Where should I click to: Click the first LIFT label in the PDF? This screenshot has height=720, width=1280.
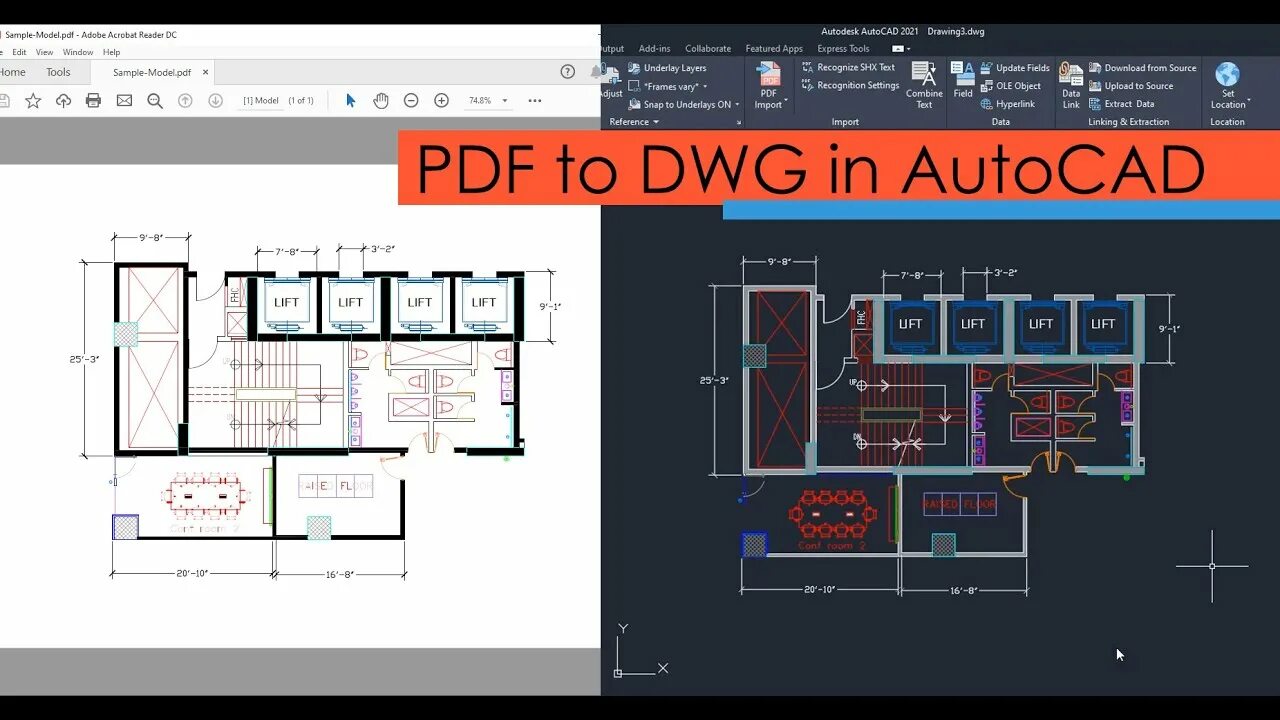[x=287, y=302]
